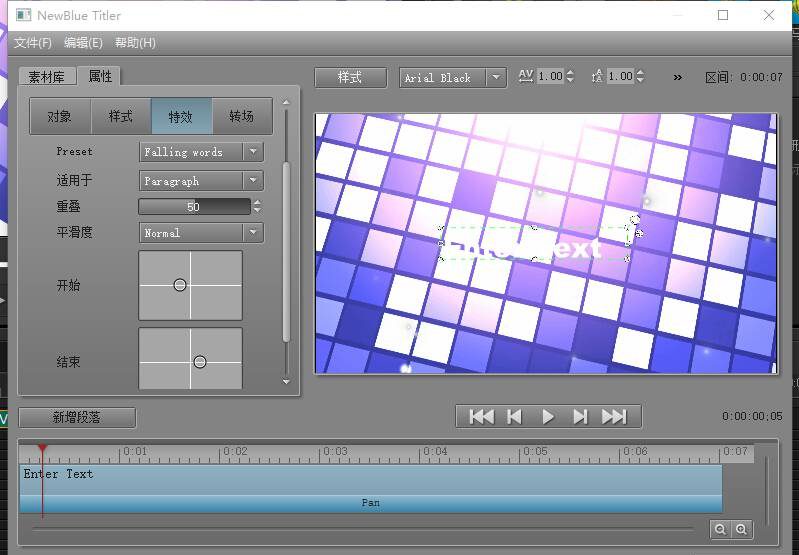Click the properties panel scrollbar thumb

click(x=286, y=251)
